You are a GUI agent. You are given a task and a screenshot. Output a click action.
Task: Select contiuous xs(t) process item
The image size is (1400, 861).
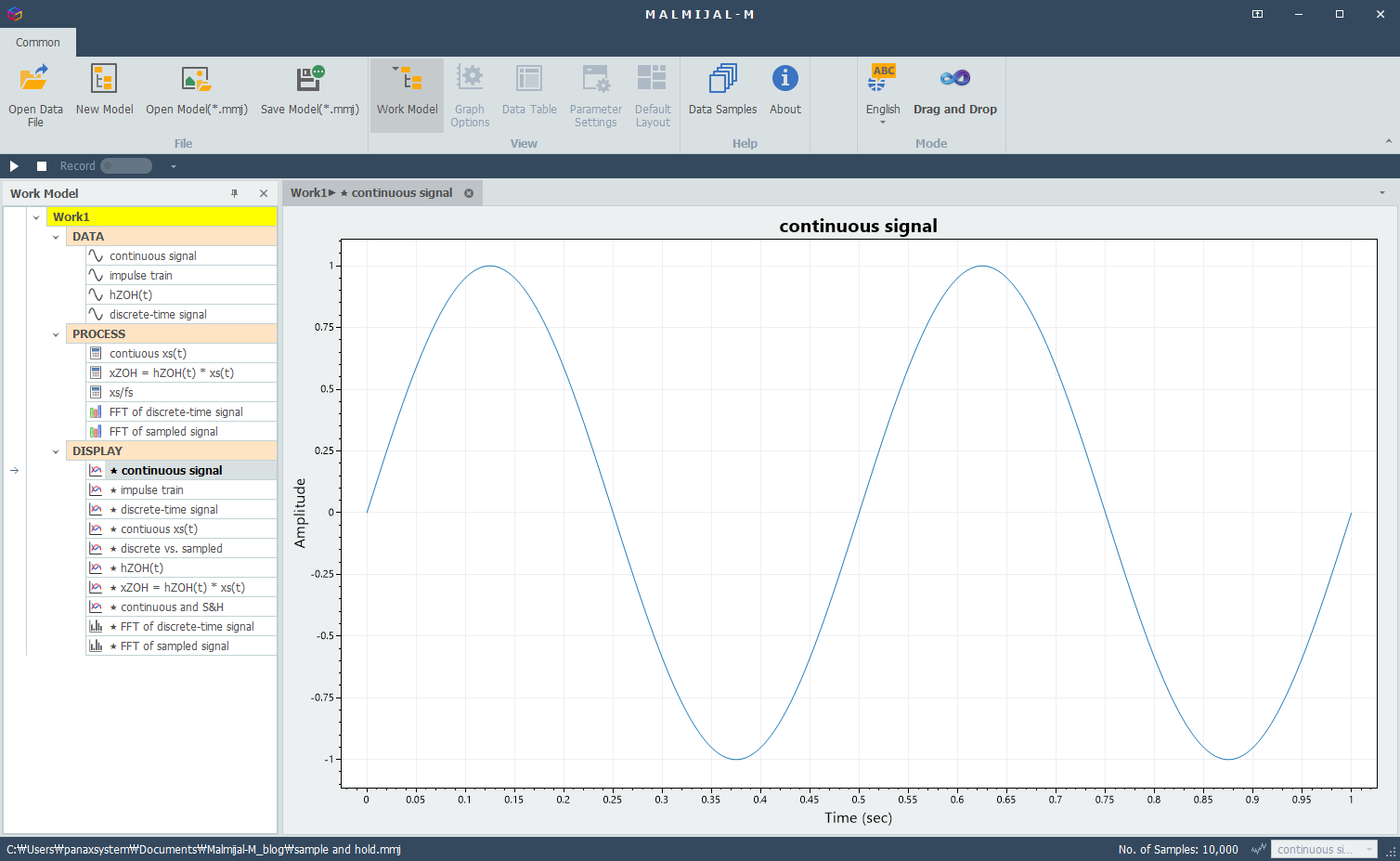coord(181,354)
